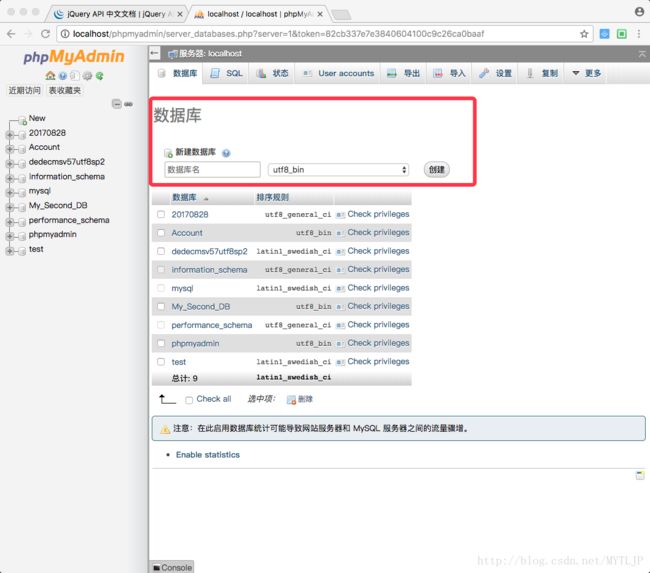Click page settings icon at bottom right
This screenshot has width=650, height=573.
tap(640, 475)
